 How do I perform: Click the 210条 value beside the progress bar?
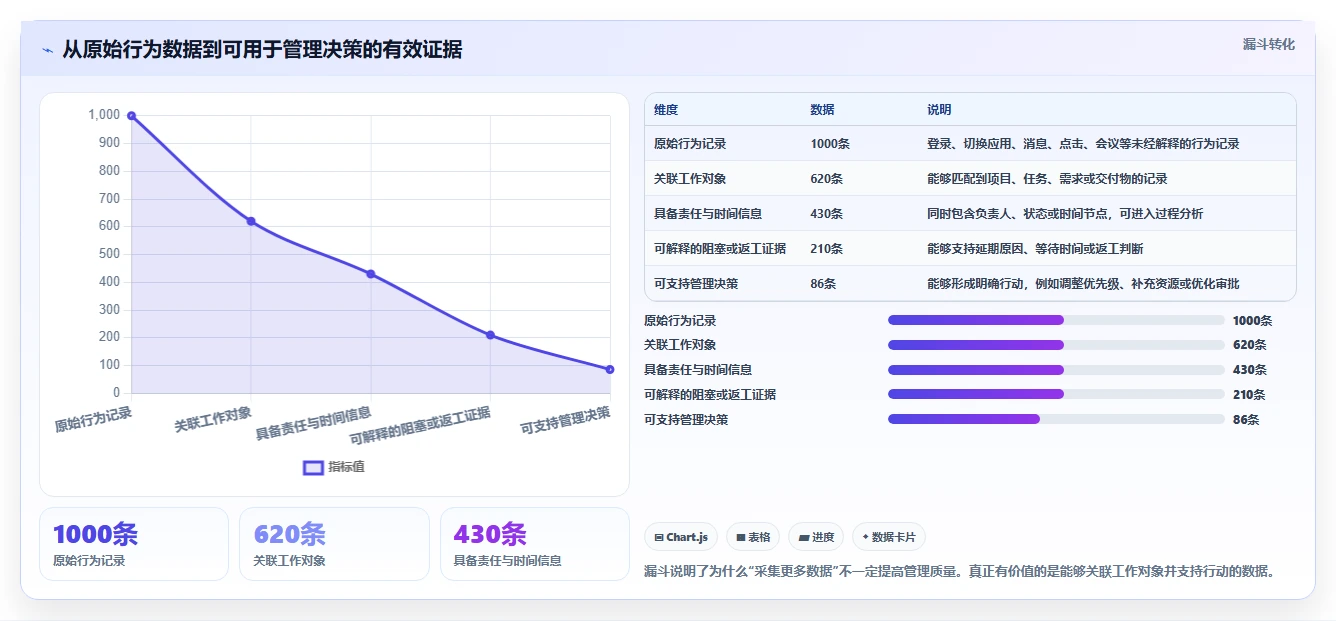1250,395
